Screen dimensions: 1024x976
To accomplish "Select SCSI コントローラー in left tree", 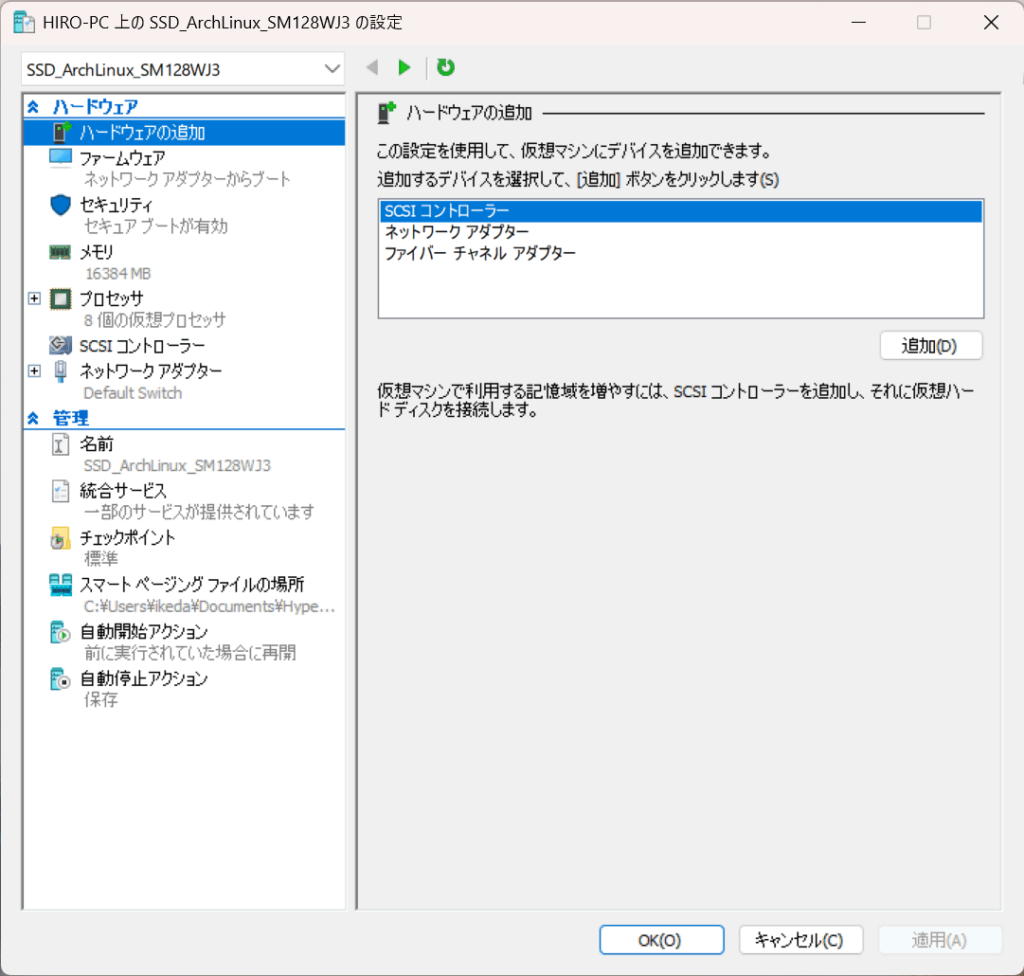I will click(x=142, y=345).
